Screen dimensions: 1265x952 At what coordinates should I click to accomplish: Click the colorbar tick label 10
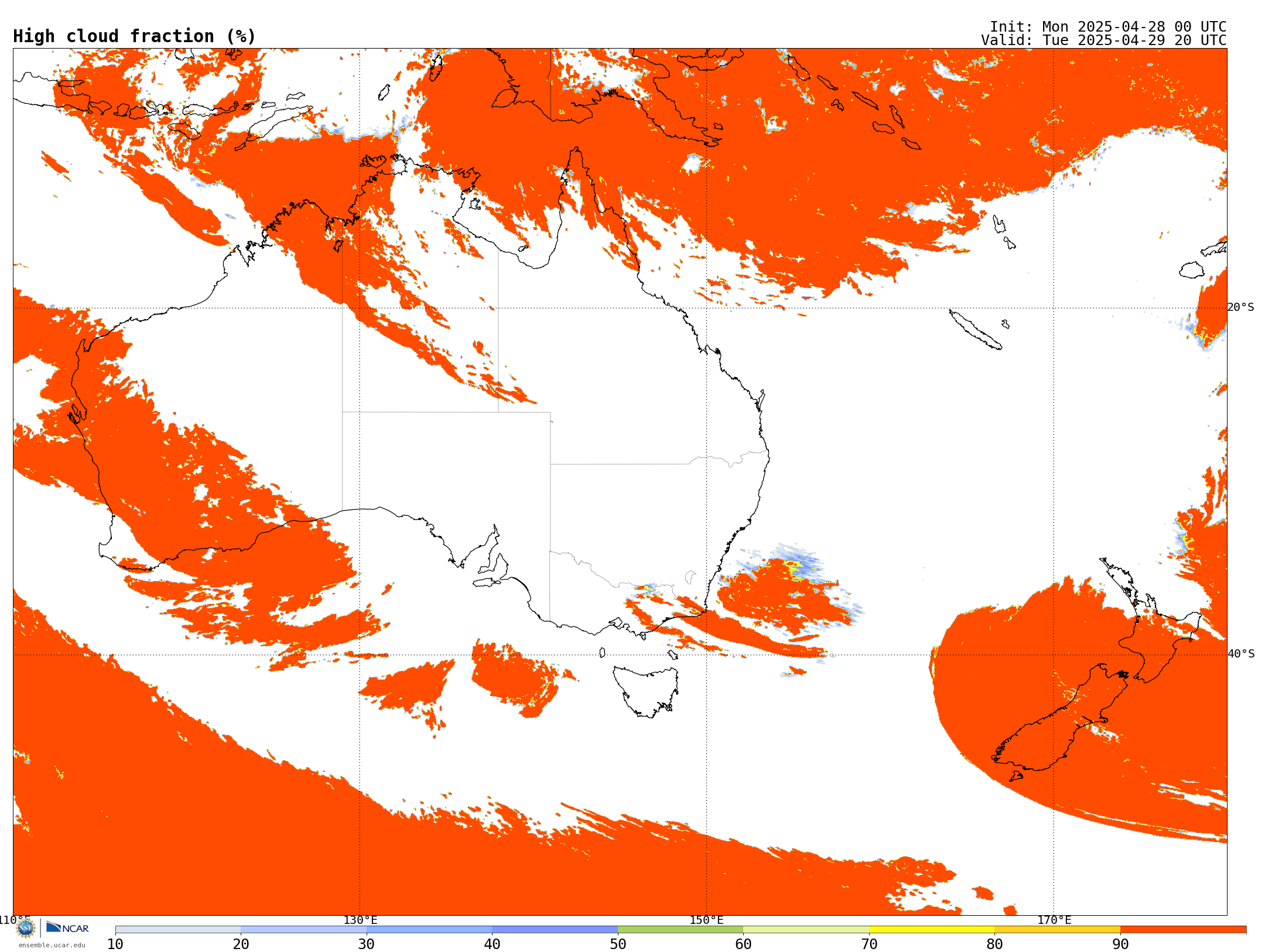pos(115,944)
